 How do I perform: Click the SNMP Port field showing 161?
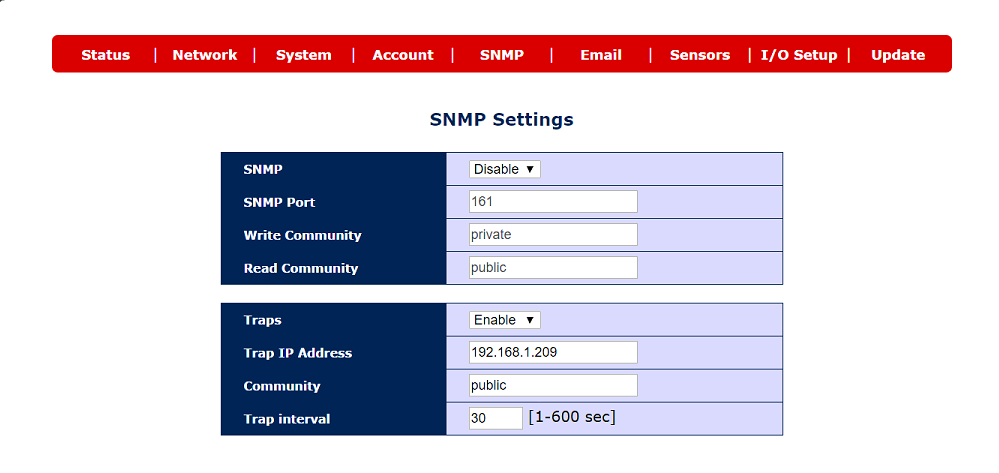pyautogui.click(x=553, y=201)
